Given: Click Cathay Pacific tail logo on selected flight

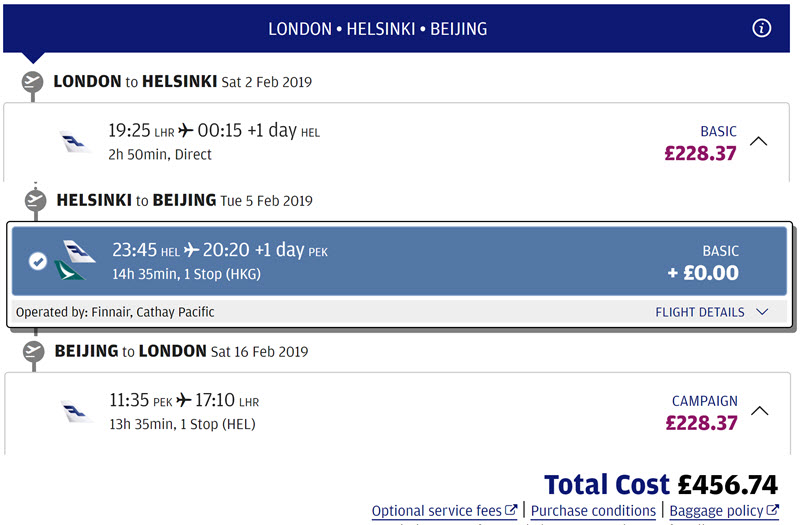Looking at the screenshot, I should point(69,271).
